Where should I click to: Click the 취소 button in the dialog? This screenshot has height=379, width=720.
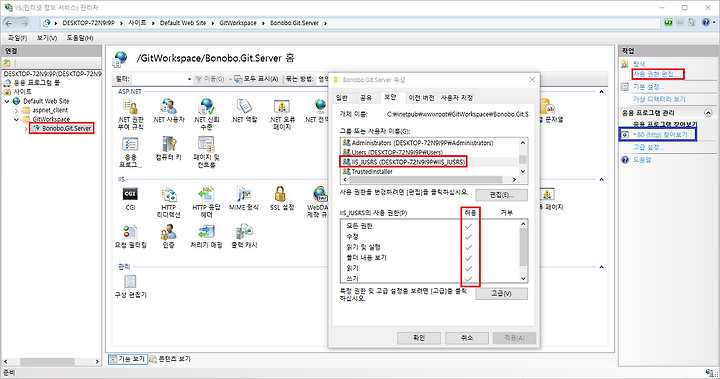[x=467, y=338]
